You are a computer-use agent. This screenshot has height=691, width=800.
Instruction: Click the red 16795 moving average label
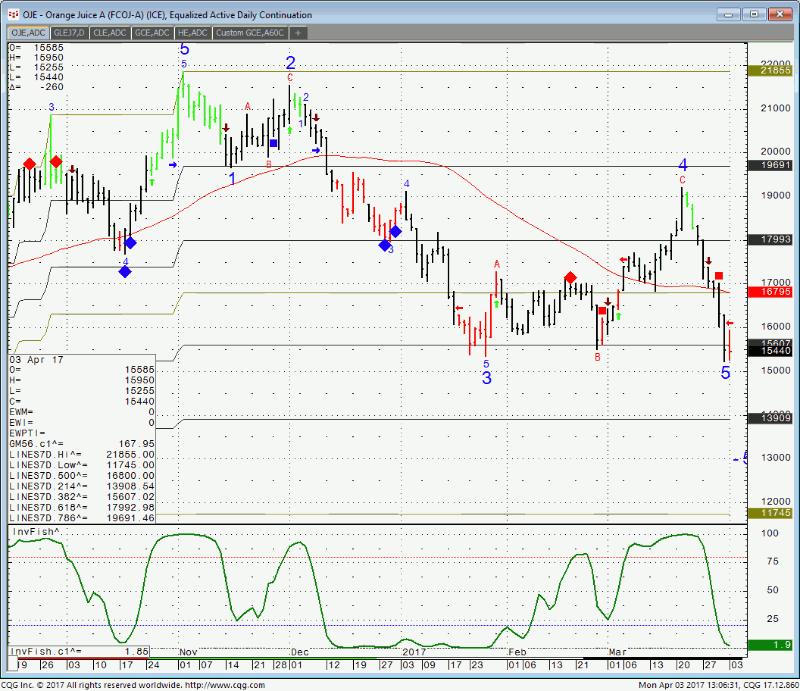point(770,292)
